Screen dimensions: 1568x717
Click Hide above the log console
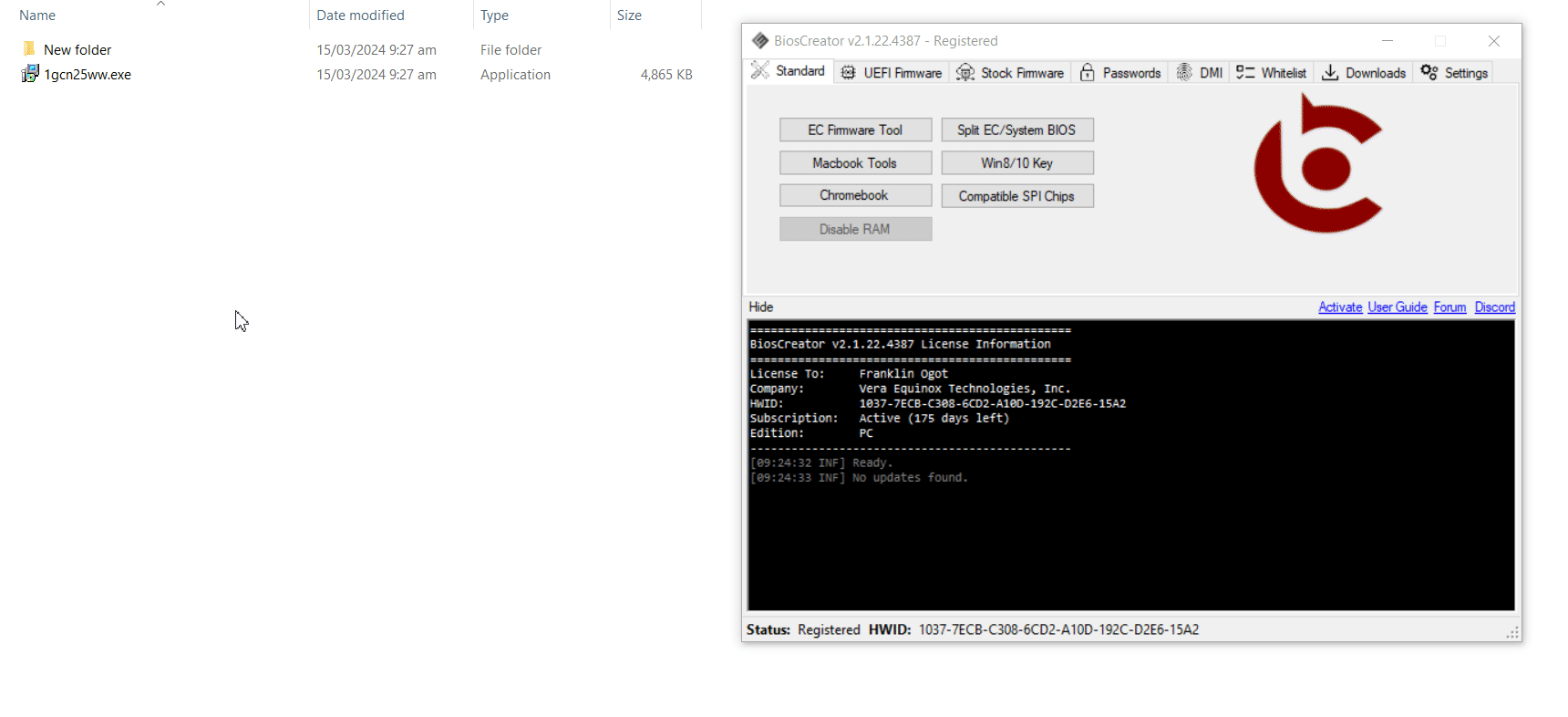pos(761,307)
